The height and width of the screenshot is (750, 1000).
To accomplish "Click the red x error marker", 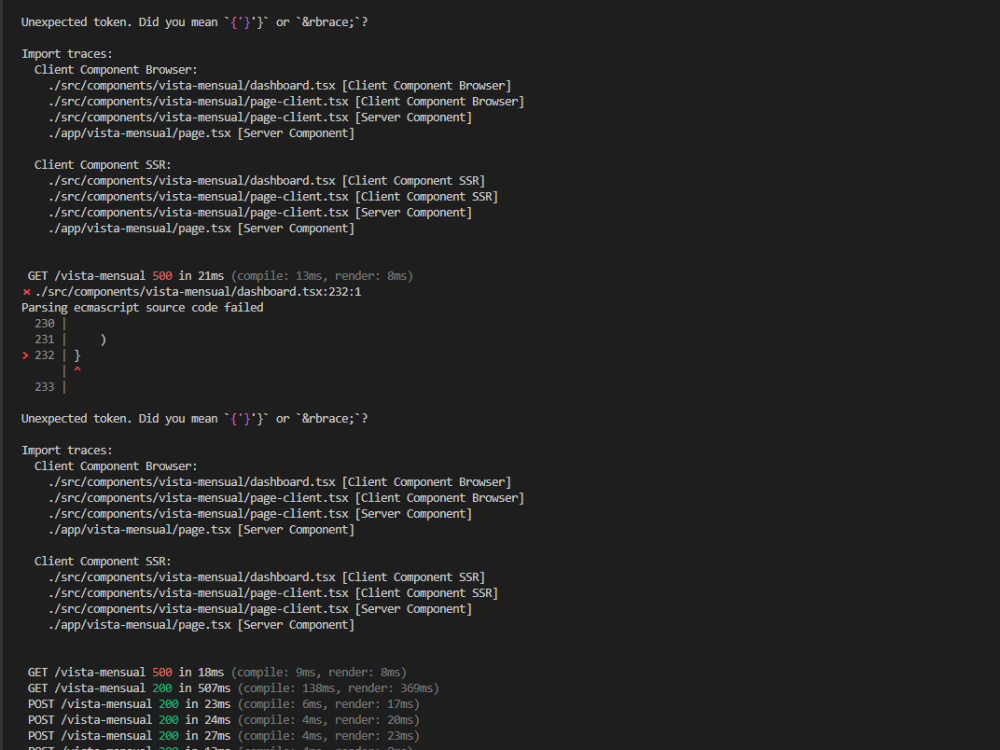I will click(x=26, y=292).
